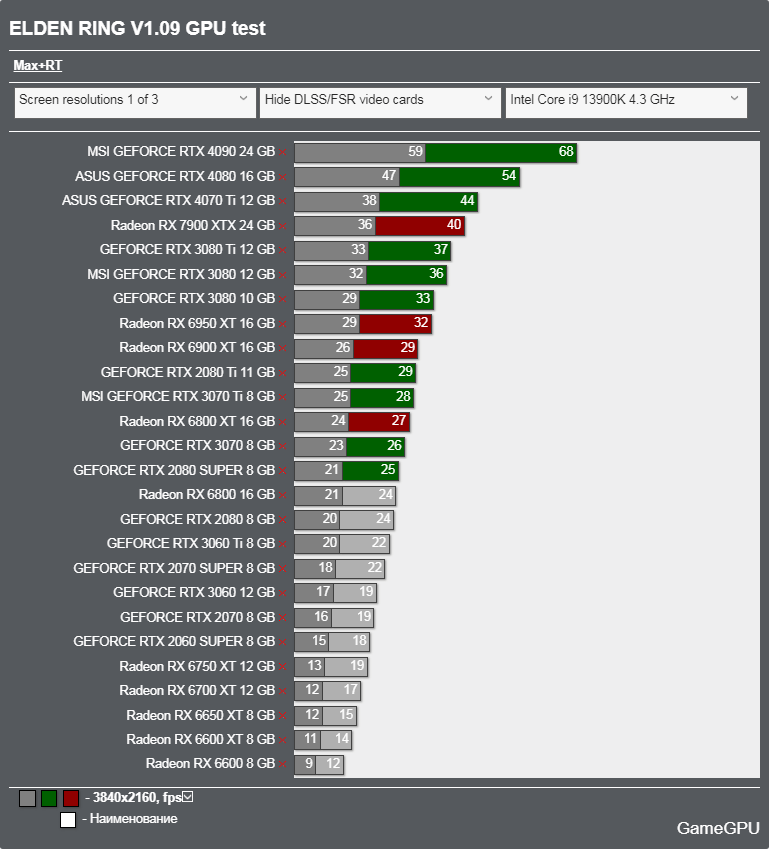Click the MSI GEFORCE RTX 4090 24 GB label
The width and height of the screenshot is (769, 849).
click(181, 152)
